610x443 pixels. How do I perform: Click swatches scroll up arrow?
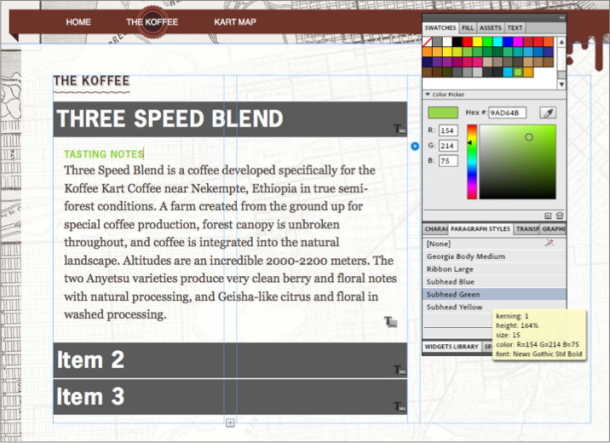[561, 42]
